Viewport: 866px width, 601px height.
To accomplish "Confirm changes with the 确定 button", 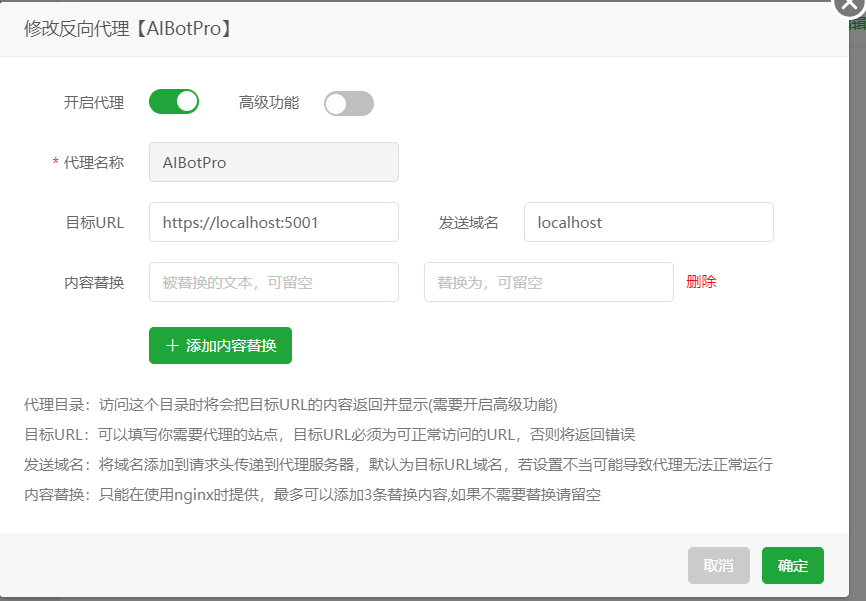I will [x=792, y=565].
